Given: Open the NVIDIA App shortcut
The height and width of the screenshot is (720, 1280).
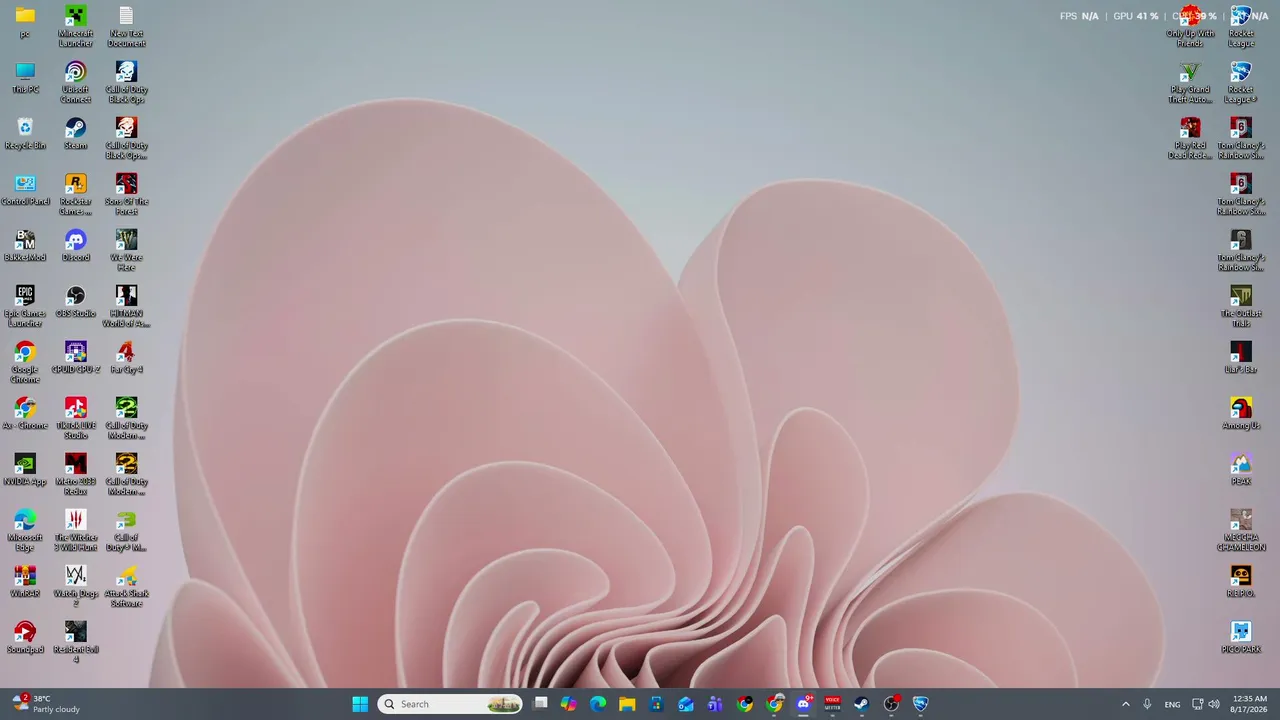Looking at the screenshot, I should (25, 469).
